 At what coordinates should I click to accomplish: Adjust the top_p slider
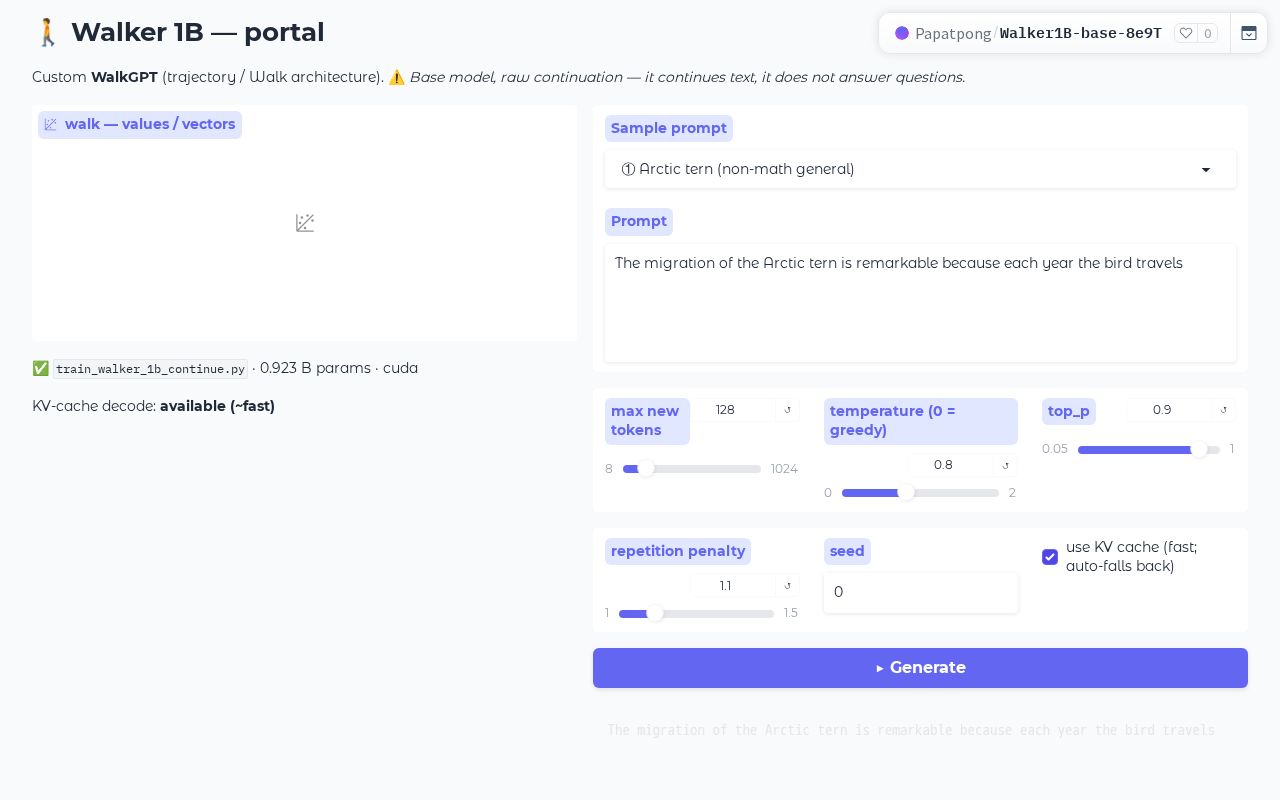[x=1149, y=450]
